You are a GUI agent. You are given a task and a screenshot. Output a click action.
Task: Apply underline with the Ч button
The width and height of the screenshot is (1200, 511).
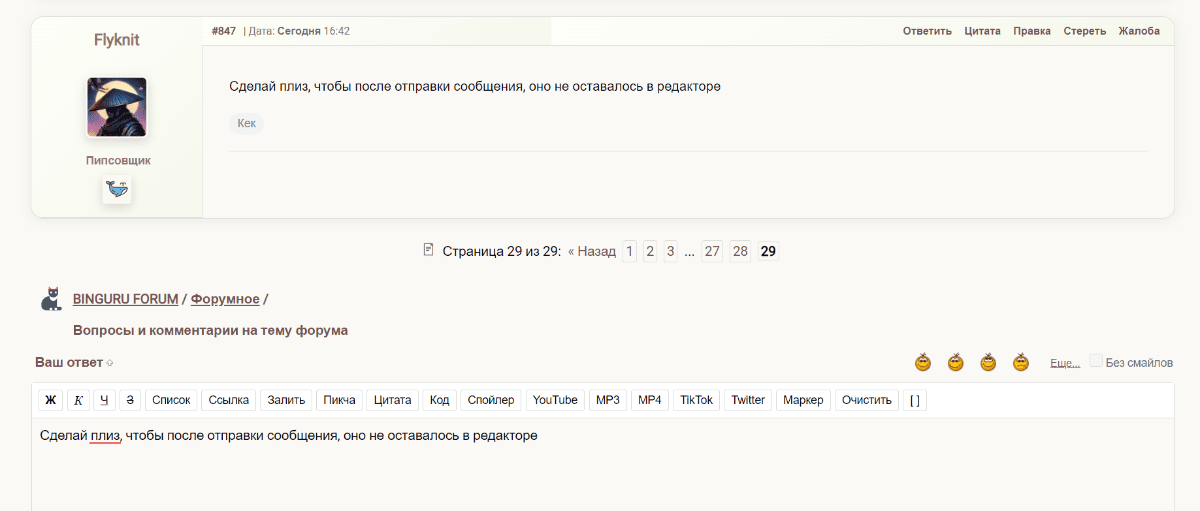(104, 400)
